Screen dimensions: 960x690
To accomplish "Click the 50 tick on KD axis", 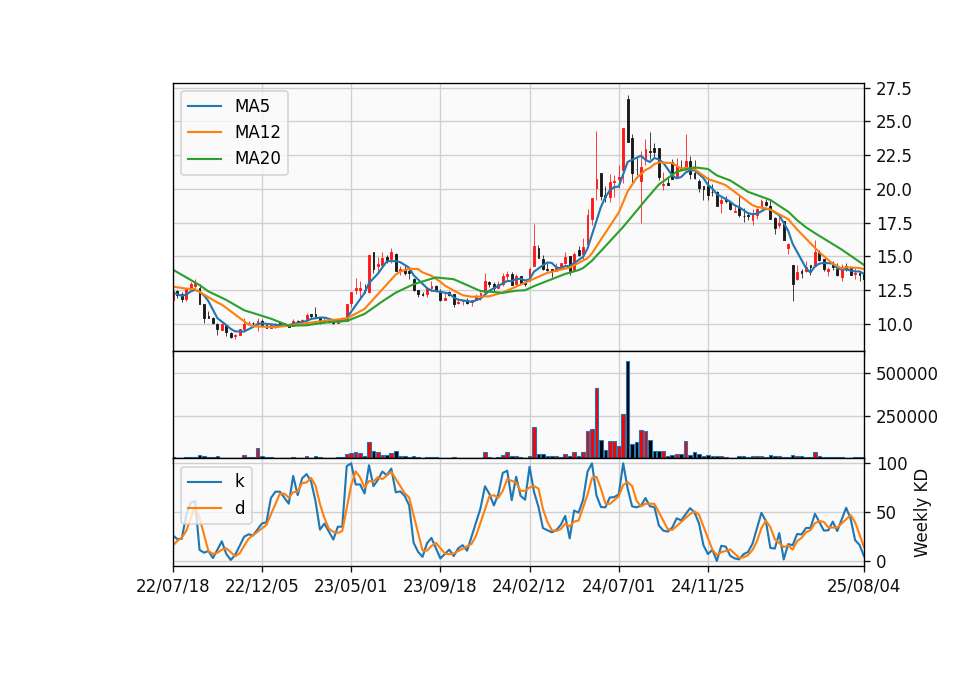I will click(x=886, y=512).
